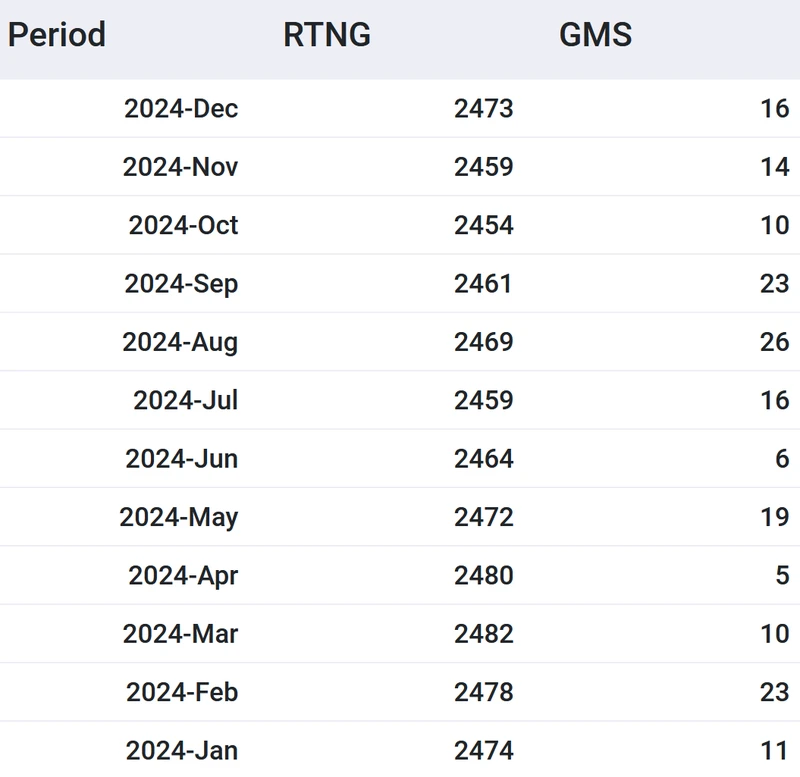This screenshot has width=800, height=777.
Task: Select the 2024-Jun period cell
Action: [181, 459]
